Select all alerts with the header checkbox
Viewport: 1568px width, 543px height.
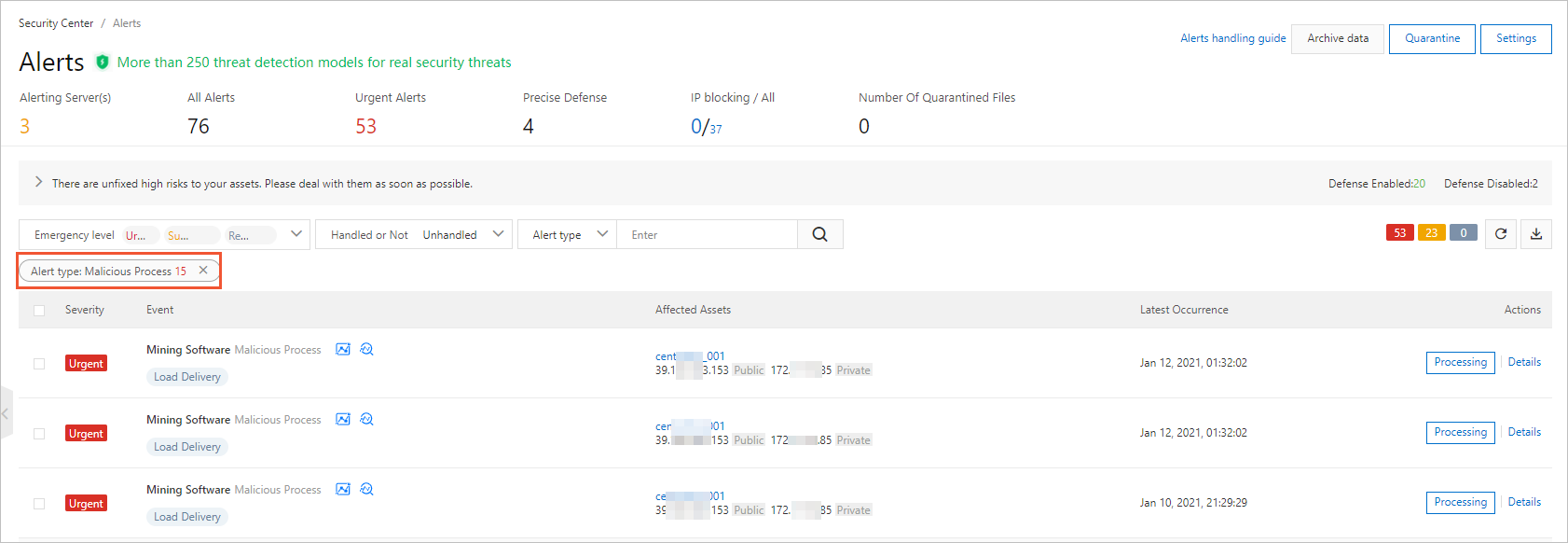pyautogui.click(x=39, y=311)
